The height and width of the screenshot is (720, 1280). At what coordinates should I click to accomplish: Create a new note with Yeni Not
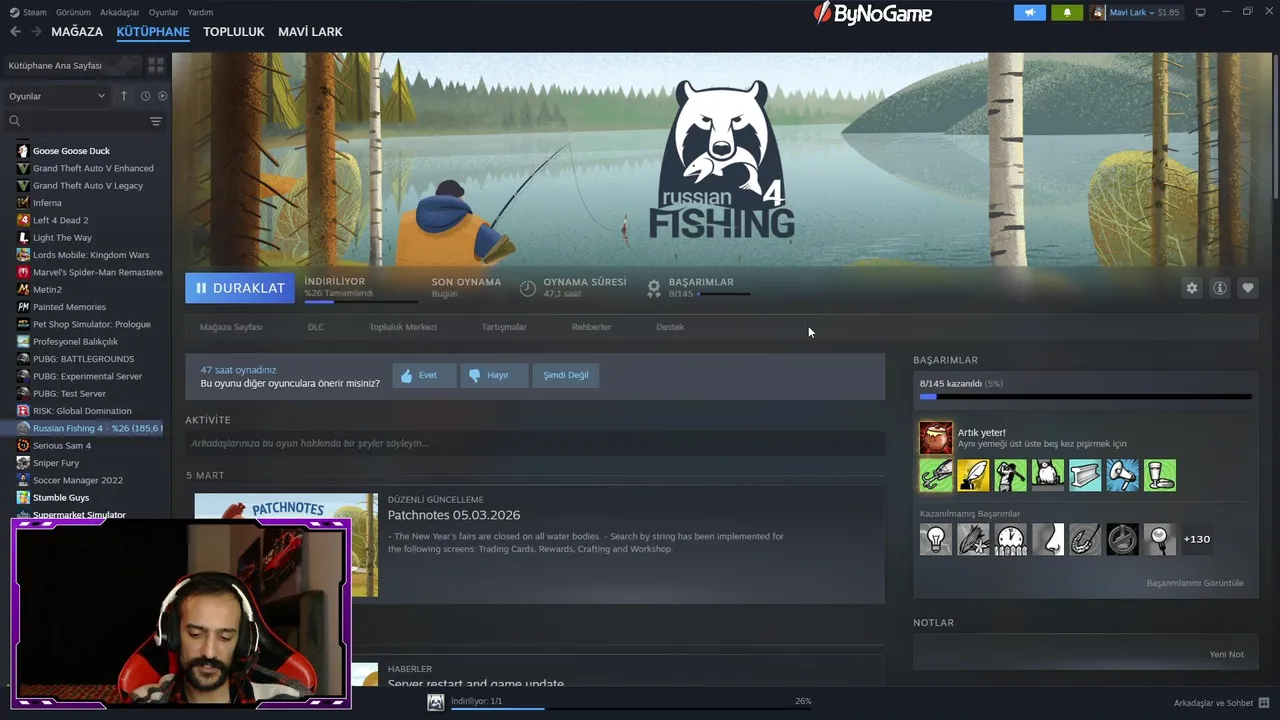pyautogui.click(x=1227, y=654)
